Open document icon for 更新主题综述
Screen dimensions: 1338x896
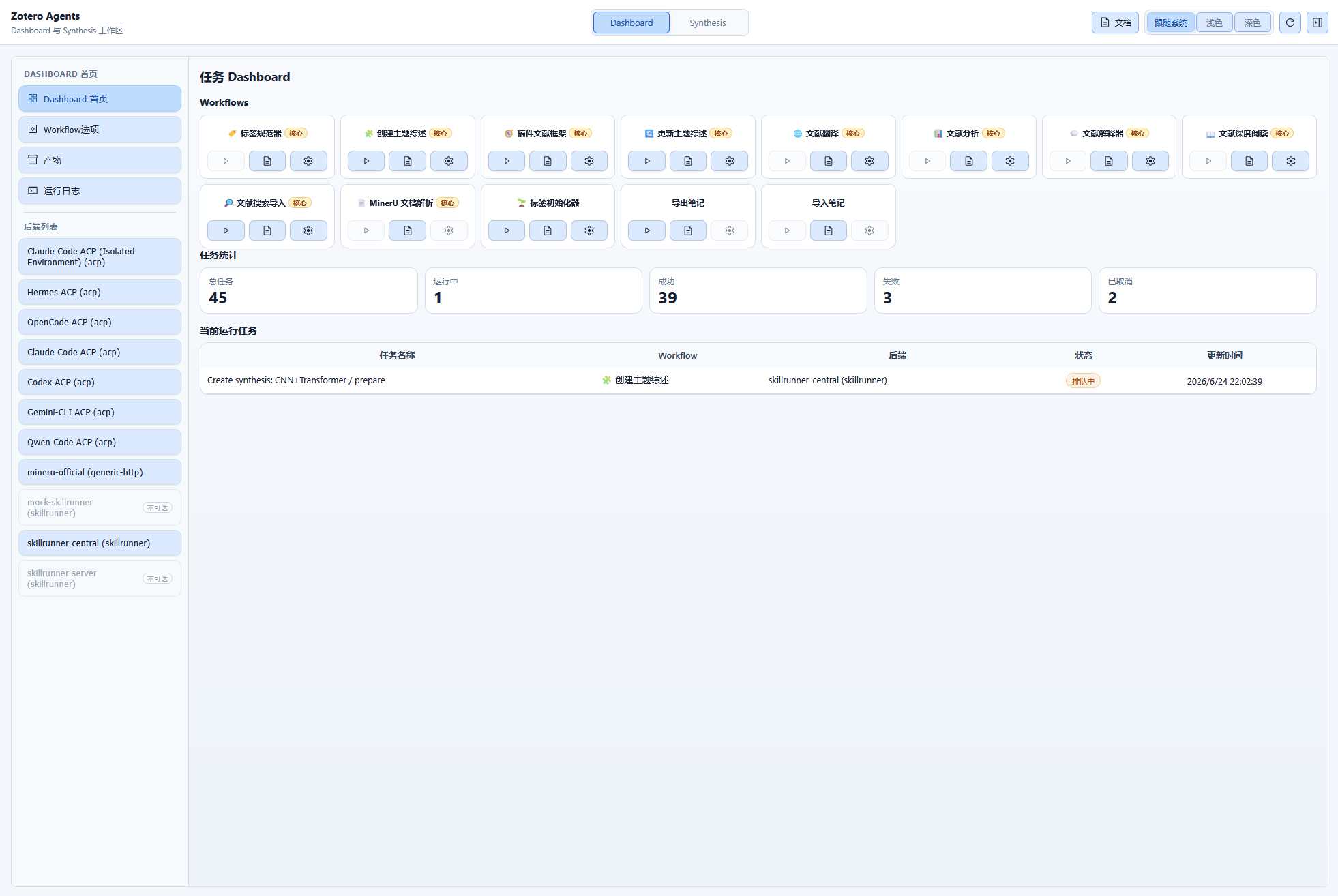pyautogui.click(x=688, y=161)
